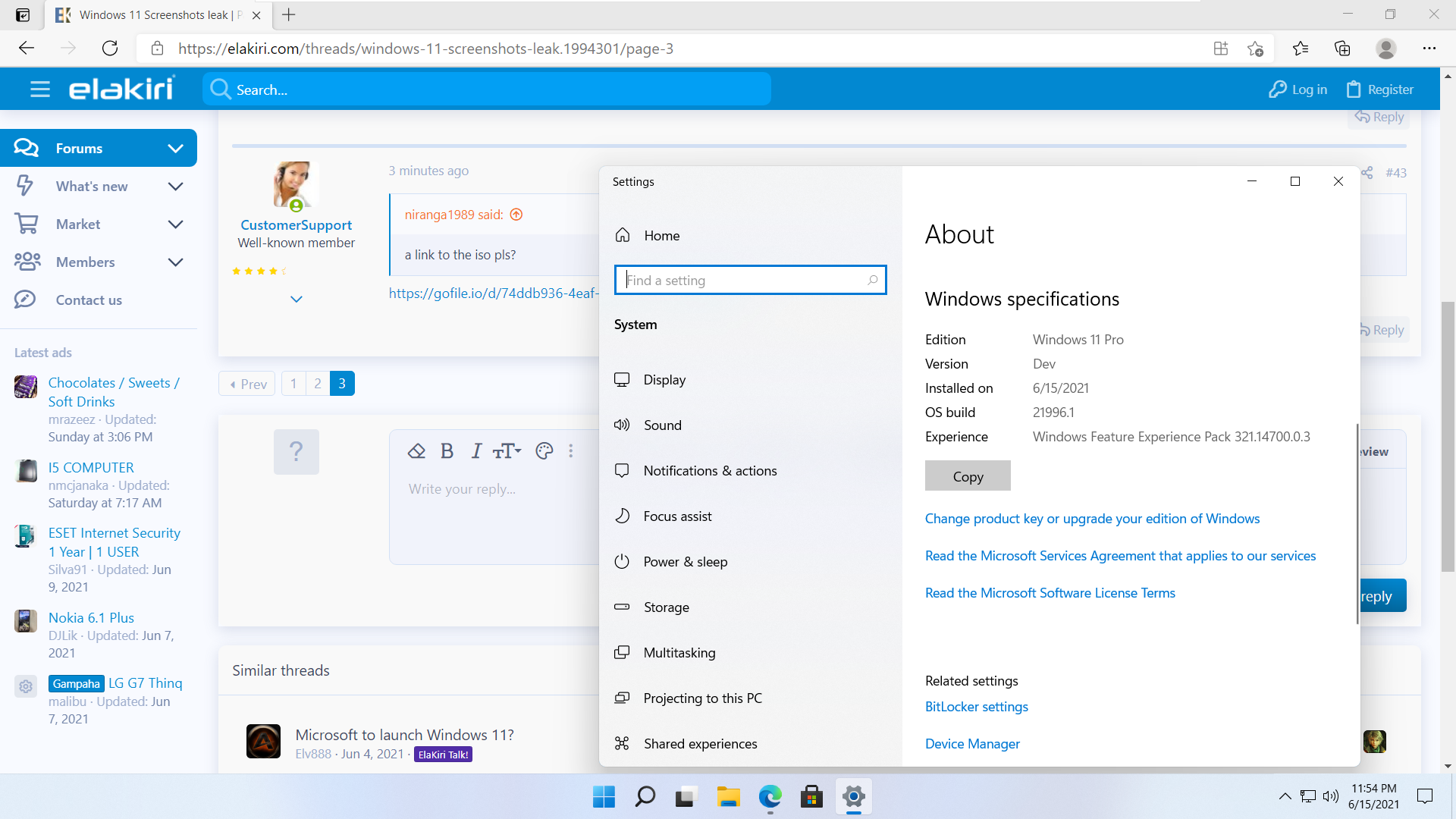This screenshot has width=1456, height=819.
Task: Open font size dropdown in editor
Action: point(507,451)
